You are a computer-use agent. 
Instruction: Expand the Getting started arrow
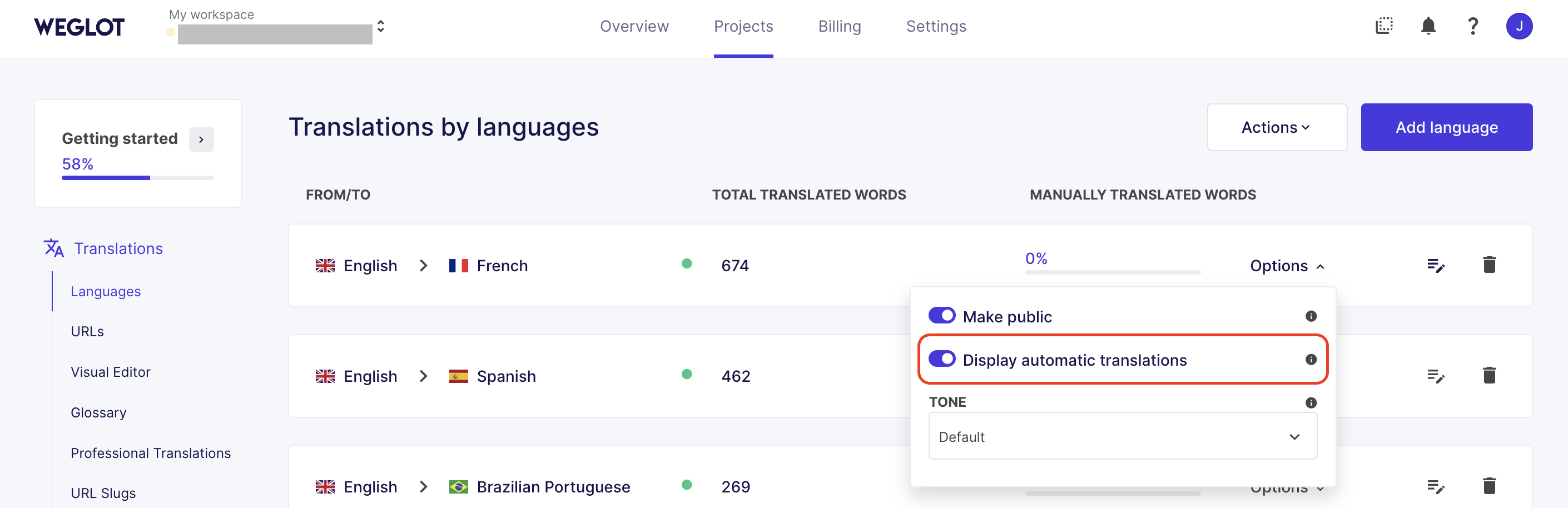tap(201, 140)
